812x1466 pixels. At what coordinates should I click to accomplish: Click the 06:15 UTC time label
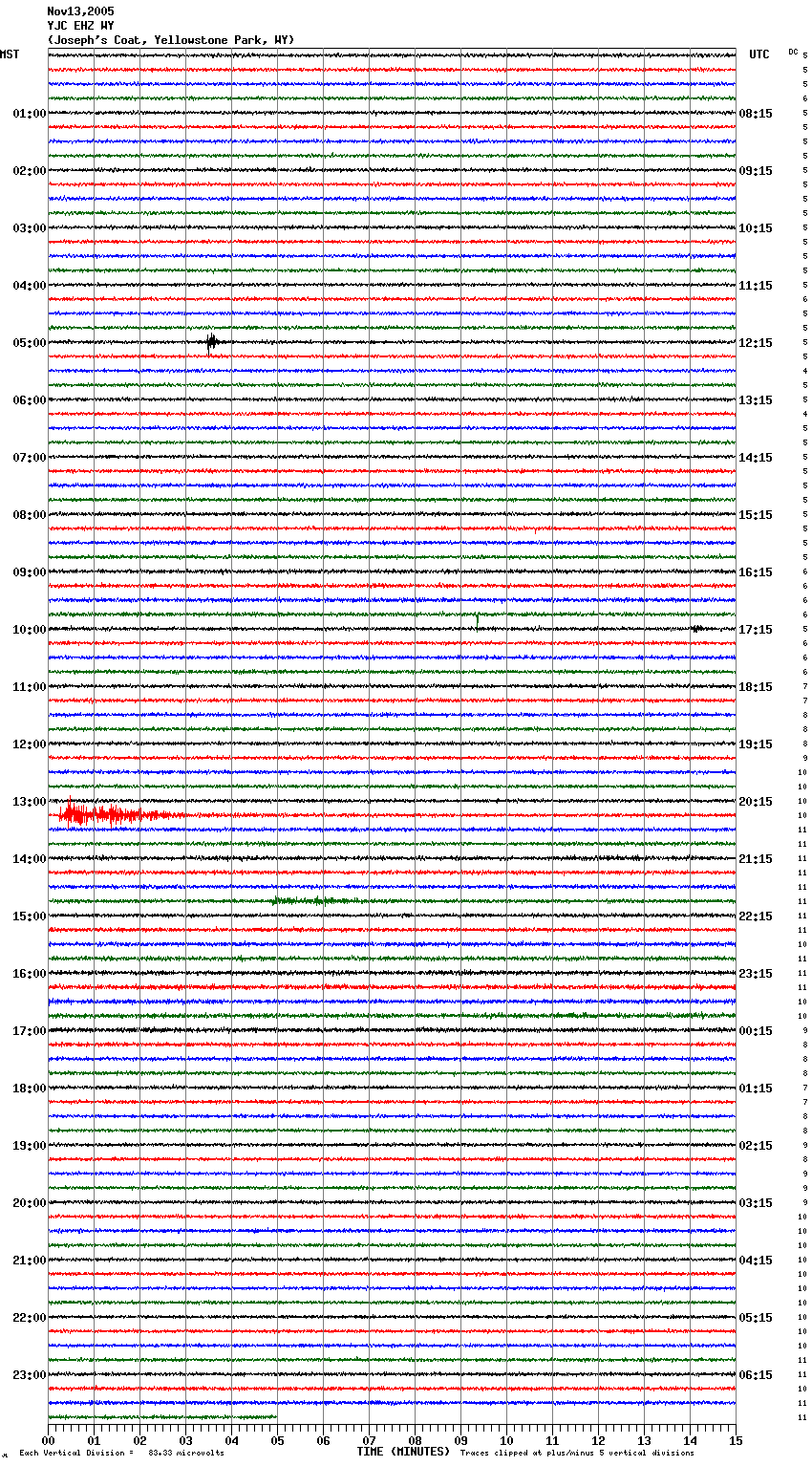pyautogui.click(x=756, y=1375)
